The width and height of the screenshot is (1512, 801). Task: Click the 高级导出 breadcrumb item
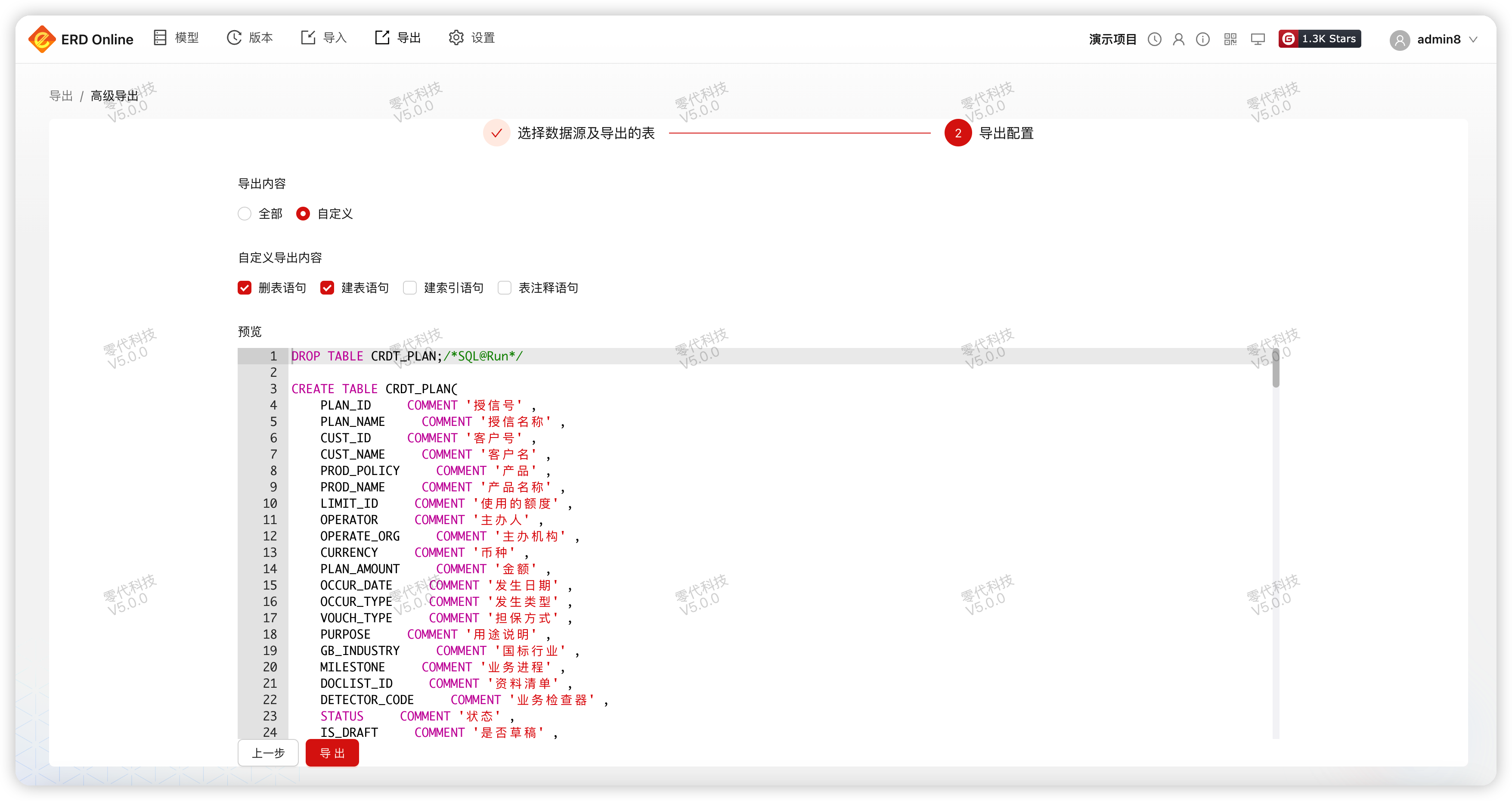(x=115, y=96)
